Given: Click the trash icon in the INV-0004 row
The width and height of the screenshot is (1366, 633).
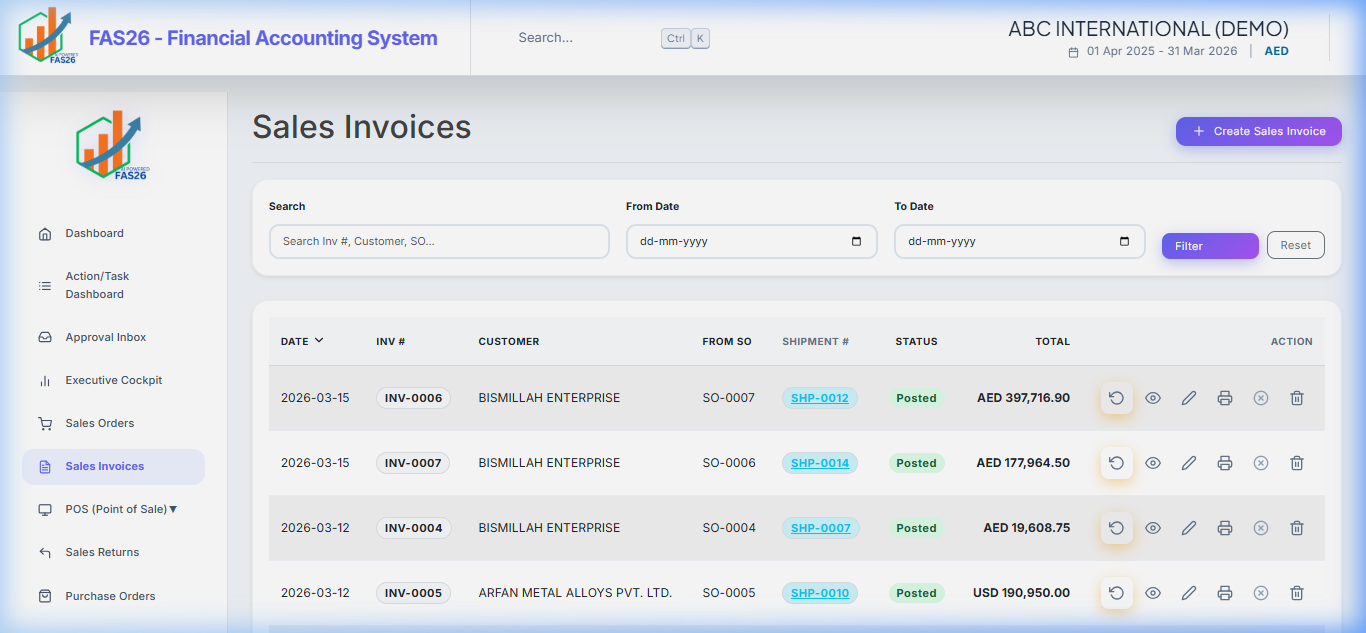Looking at the screenshot, I should [x=1297, y=528].
